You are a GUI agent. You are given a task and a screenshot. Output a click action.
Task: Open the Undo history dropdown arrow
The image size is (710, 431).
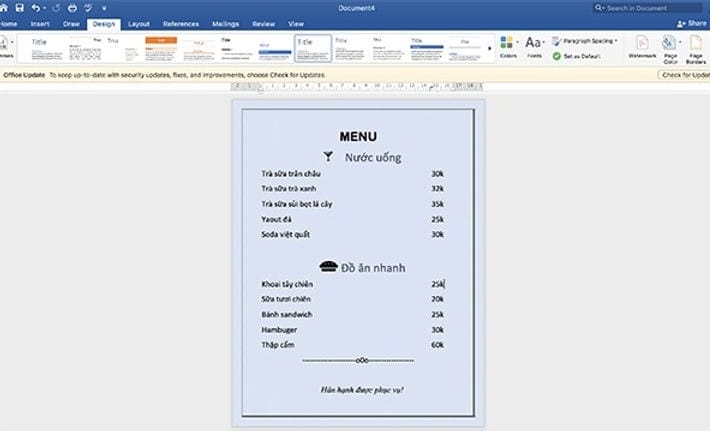(x=44, y=8)
